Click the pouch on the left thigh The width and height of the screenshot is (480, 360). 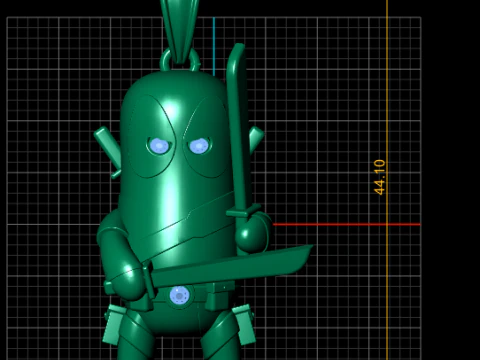coord(114,324)
